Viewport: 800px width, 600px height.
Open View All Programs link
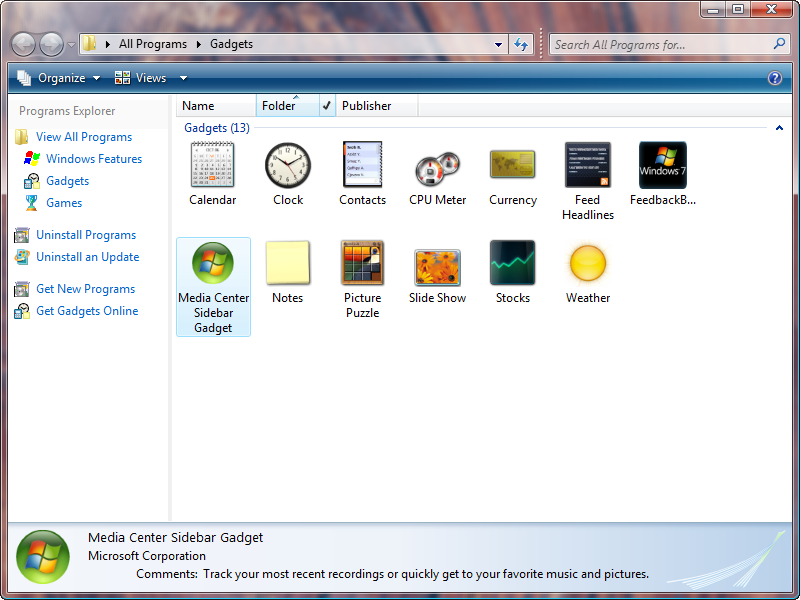click(x=84, y=137)
